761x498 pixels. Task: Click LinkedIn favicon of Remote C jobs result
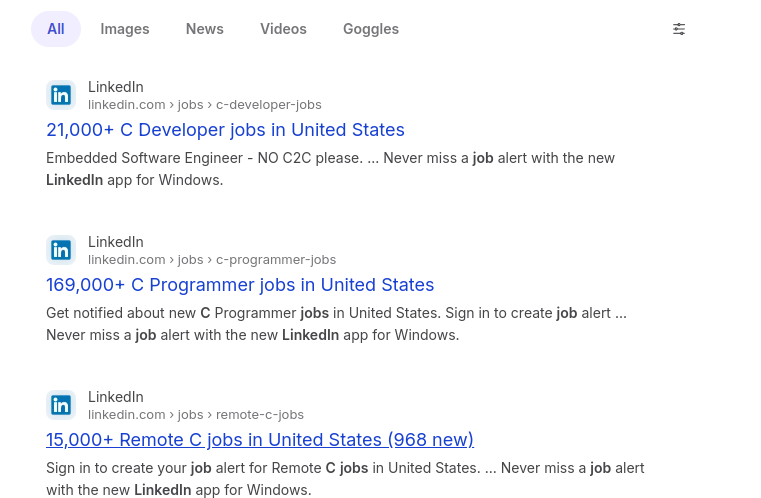[61, 405]
